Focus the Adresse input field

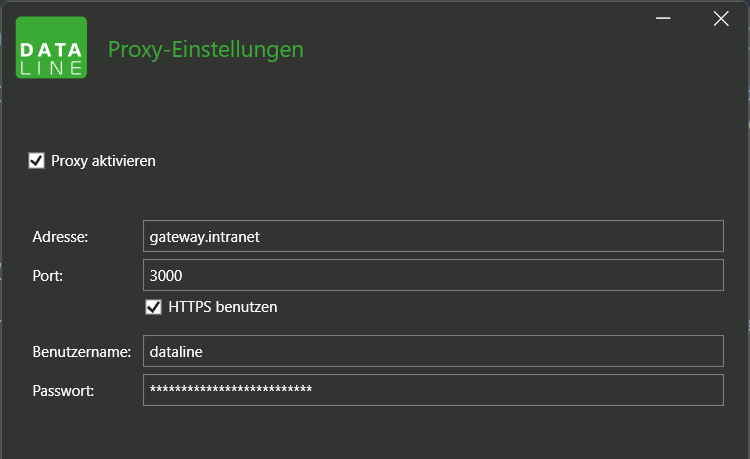coord(433,237)
